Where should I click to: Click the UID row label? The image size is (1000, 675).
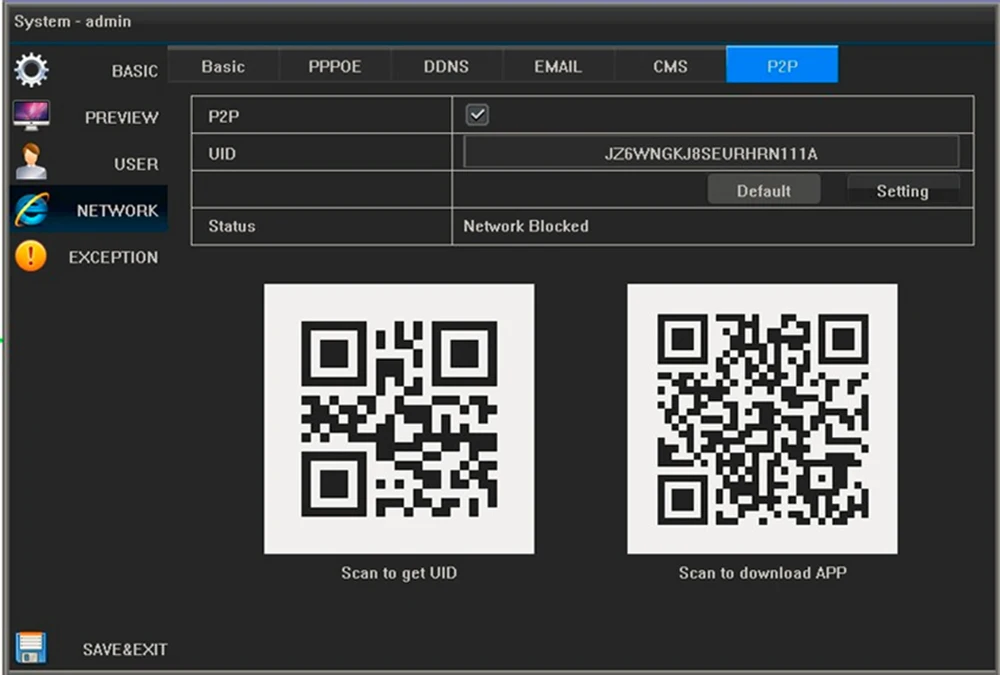point(222,154)
